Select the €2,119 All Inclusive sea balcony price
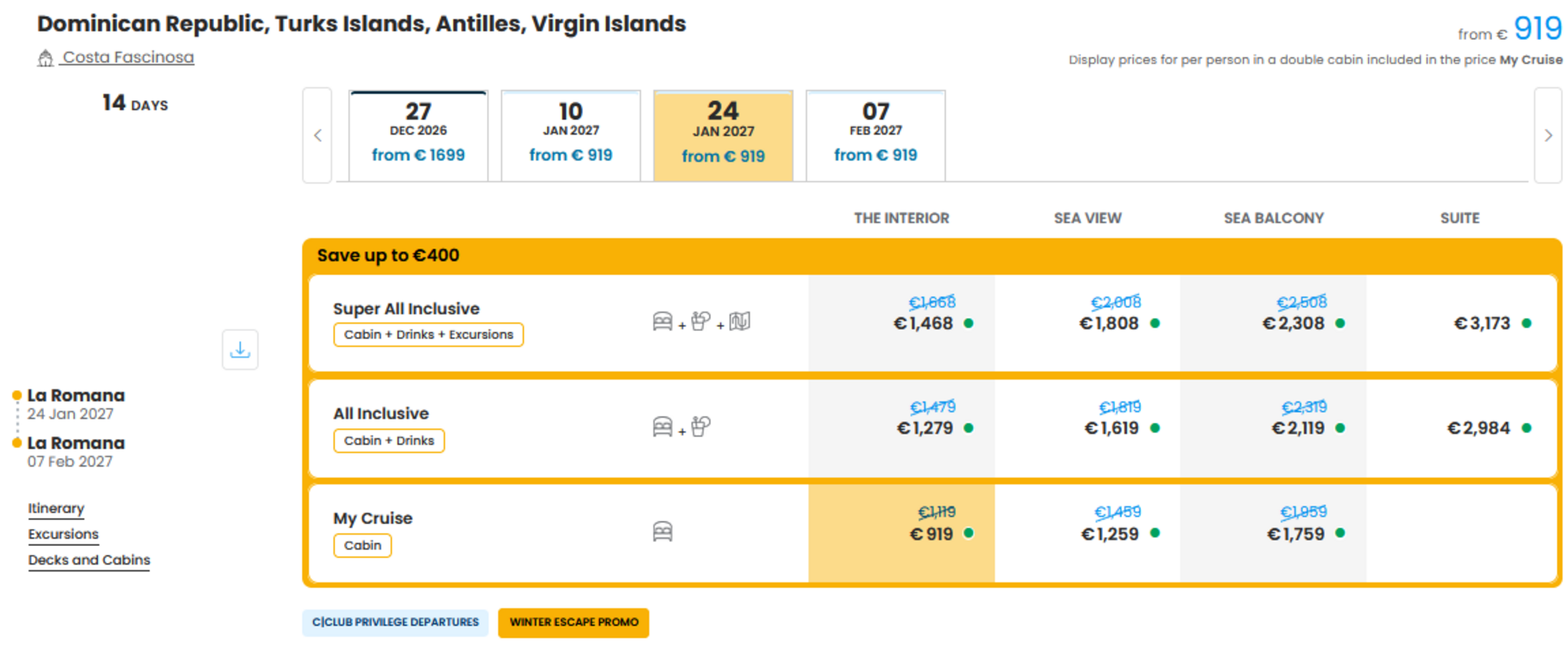Screen dimensions: 1568x649 [1298, 428]
